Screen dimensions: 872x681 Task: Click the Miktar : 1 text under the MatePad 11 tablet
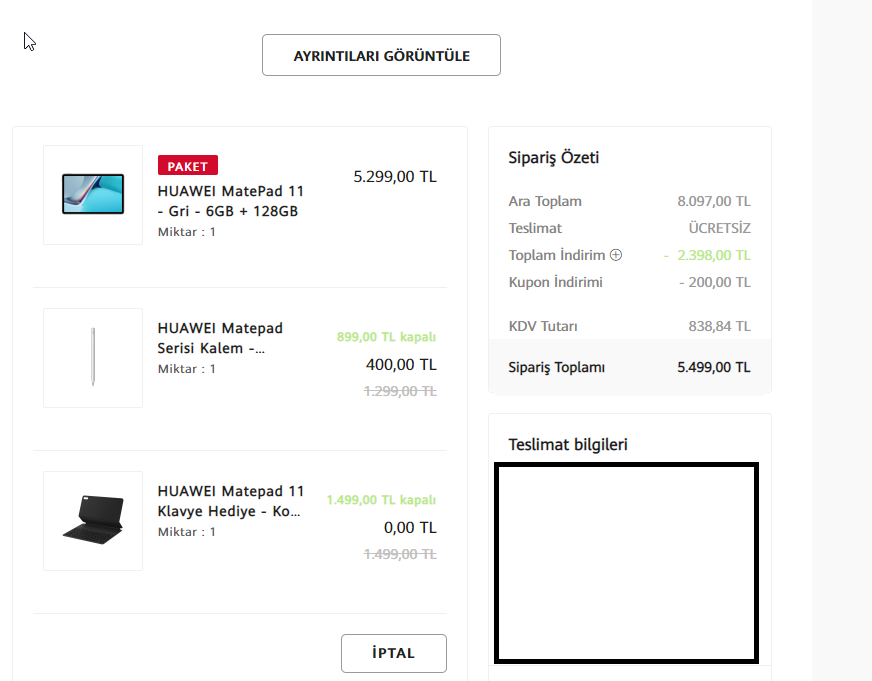186,232
